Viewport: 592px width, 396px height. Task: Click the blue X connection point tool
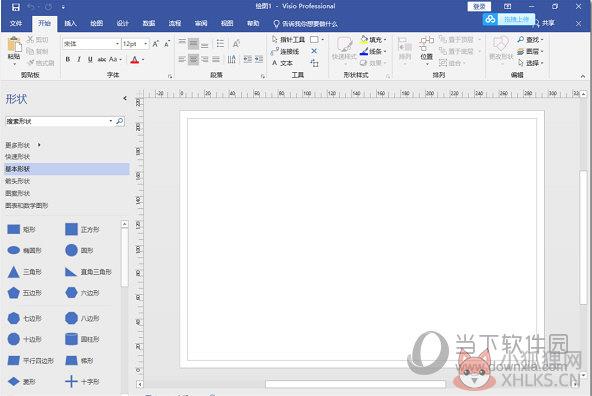314,51
